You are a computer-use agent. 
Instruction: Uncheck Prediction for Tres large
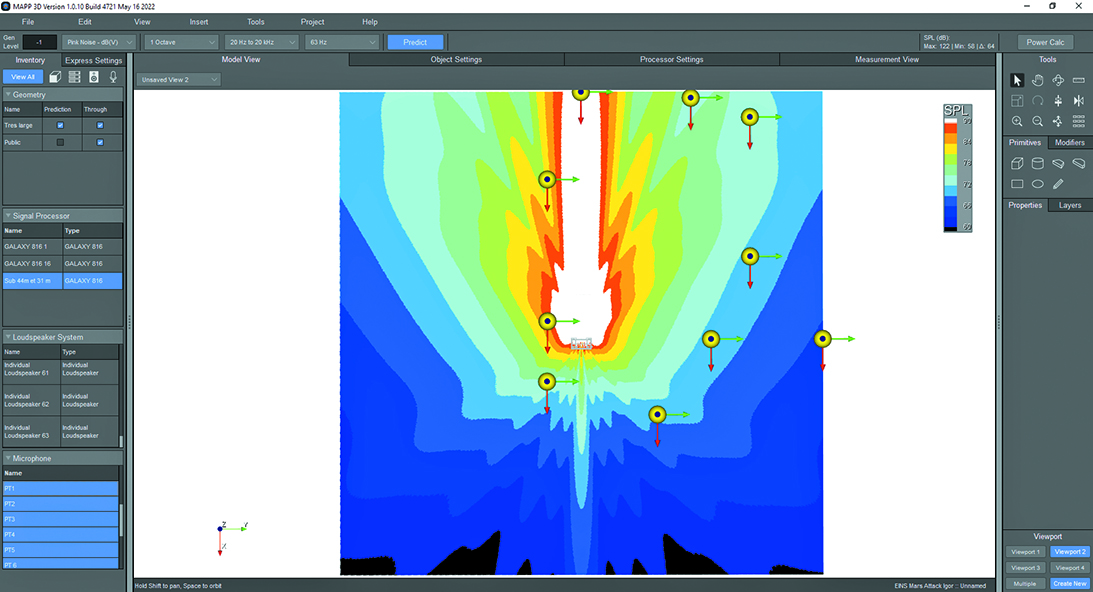(60, 126)
